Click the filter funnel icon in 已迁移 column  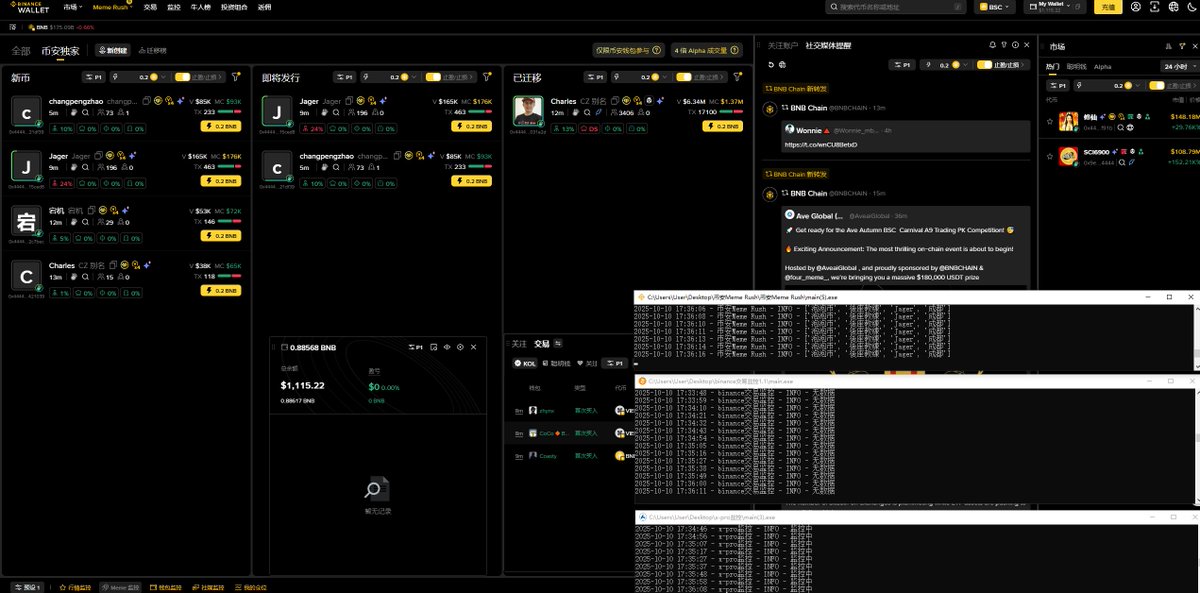[x=738, y=76]
